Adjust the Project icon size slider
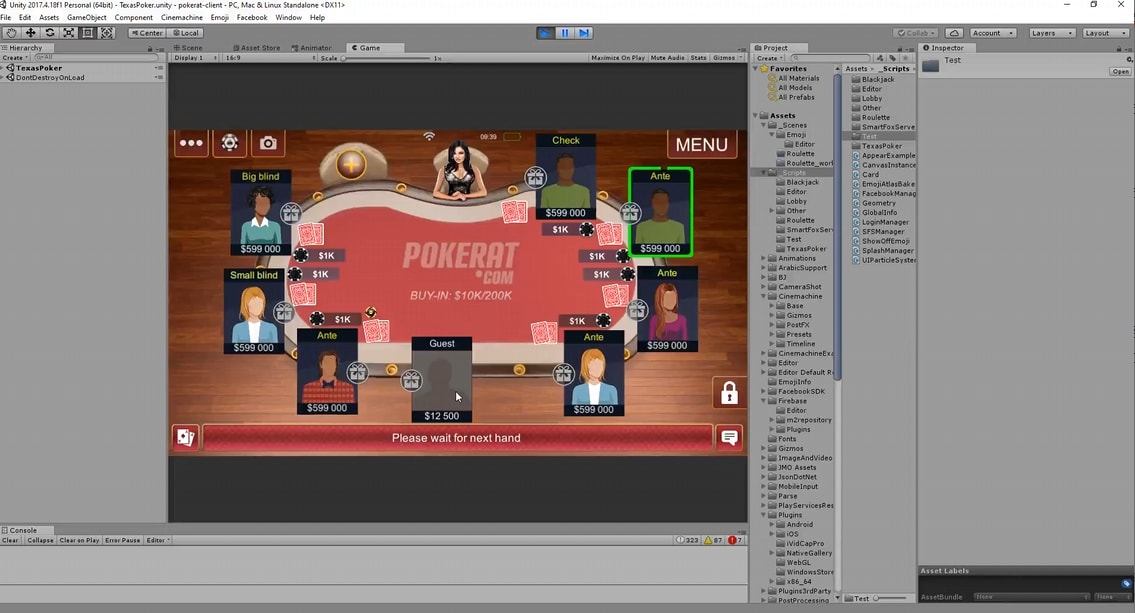Screen dimensions: 1135x613 pos(892,599)
